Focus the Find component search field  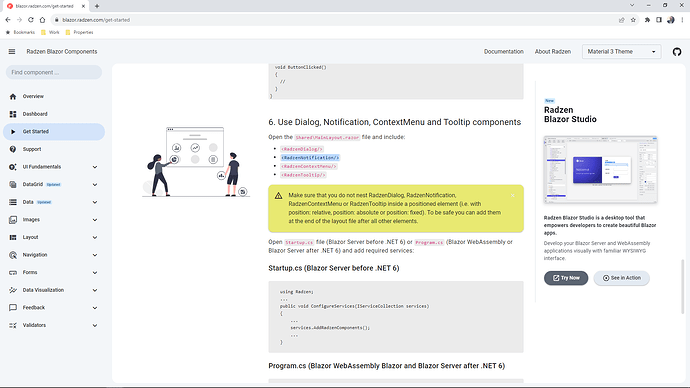point(54,72)
